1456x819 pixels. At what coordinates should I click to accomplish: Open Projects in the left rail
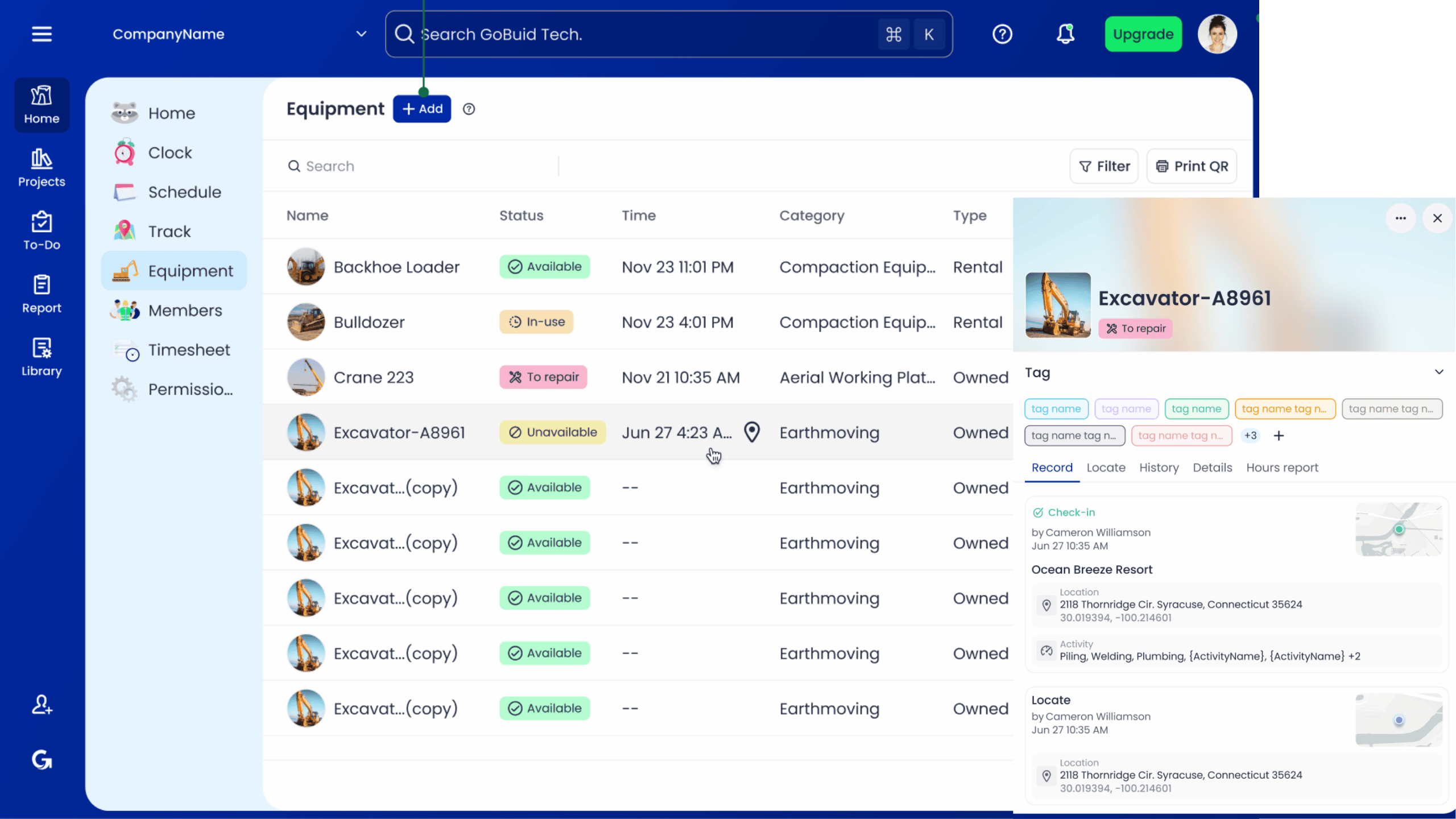point(42,168)
